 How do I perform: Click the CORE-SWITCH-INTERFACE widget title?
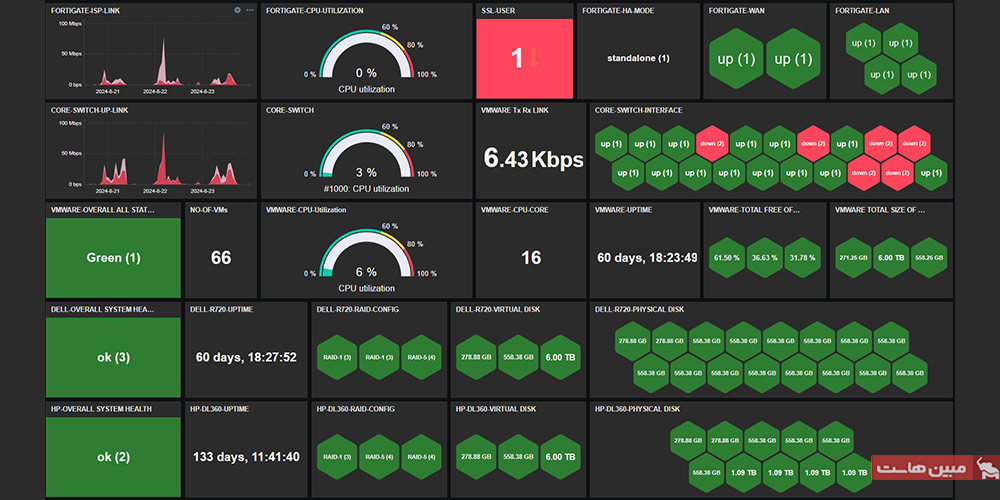[x=638, y=110]
